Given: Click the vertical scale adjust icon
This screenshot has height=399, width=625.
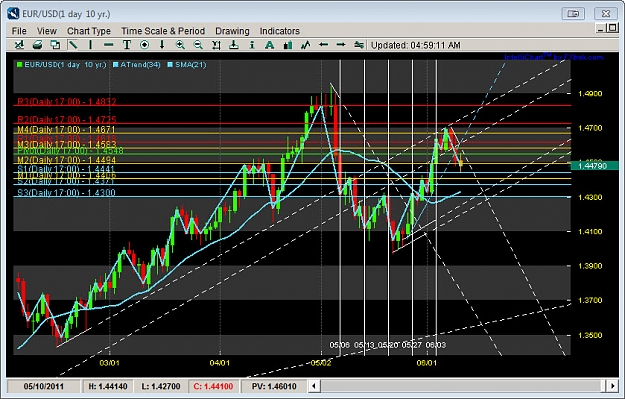Looking at the screenshot, I should (216, 45).
